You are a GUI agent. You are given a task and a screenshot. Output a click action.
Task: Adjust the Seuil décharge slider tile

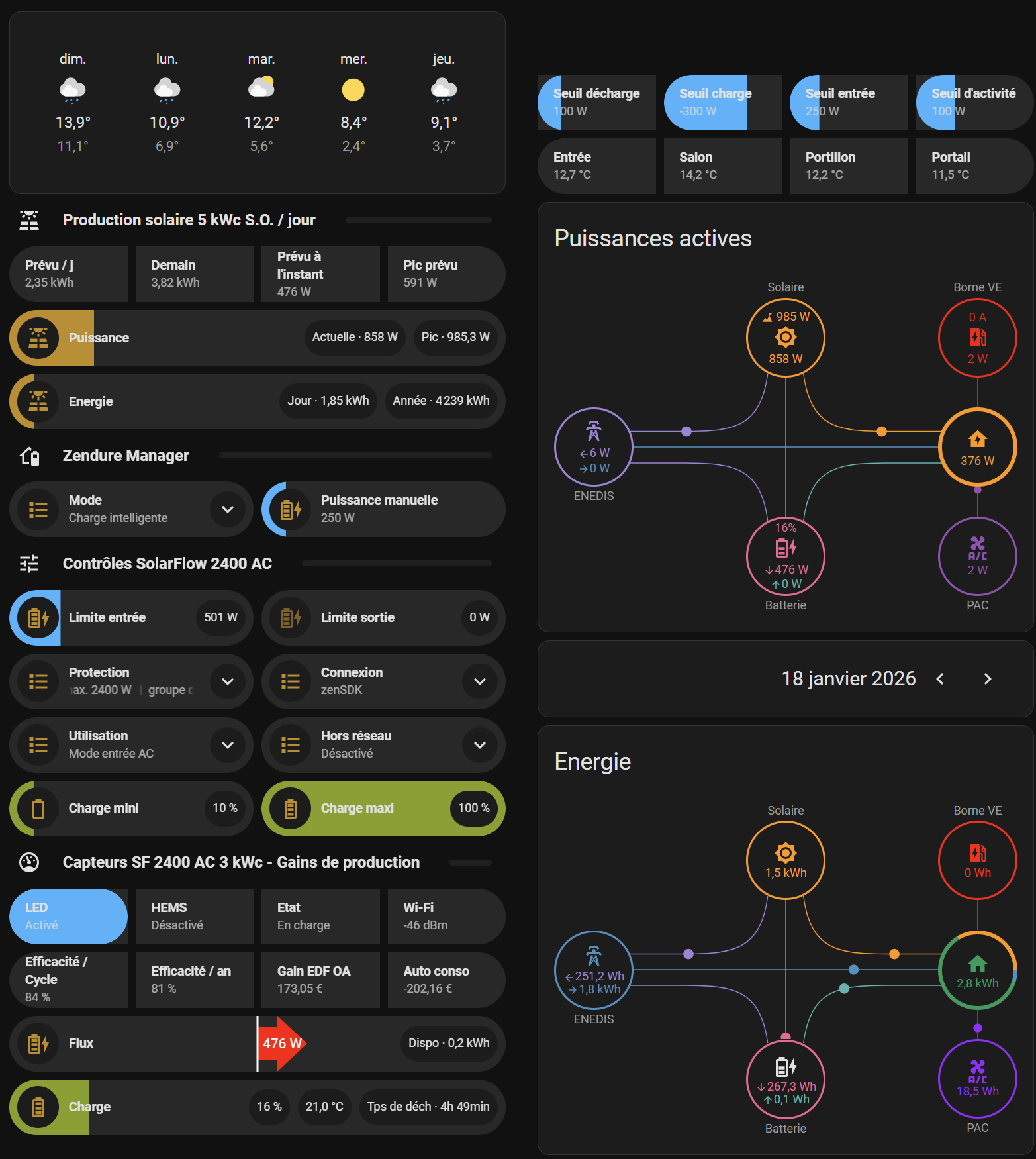(596, 103)
